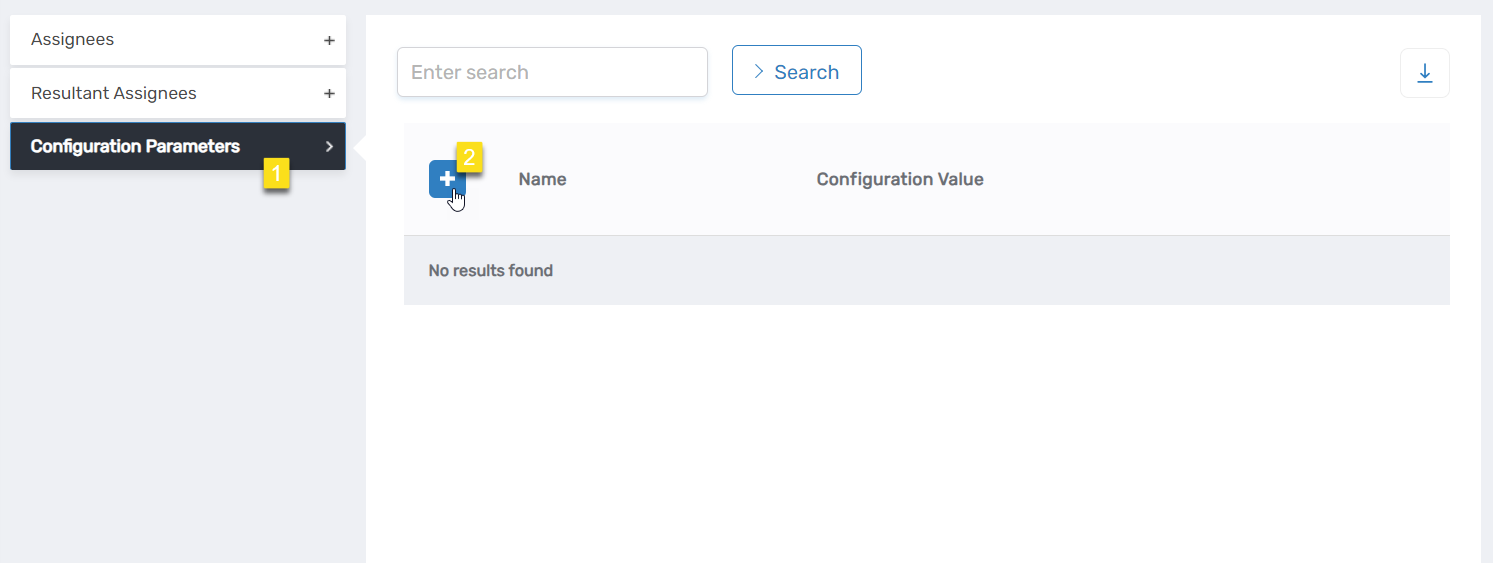Click empty white area below results table
1493x563 pixels.
pos(920,430)
